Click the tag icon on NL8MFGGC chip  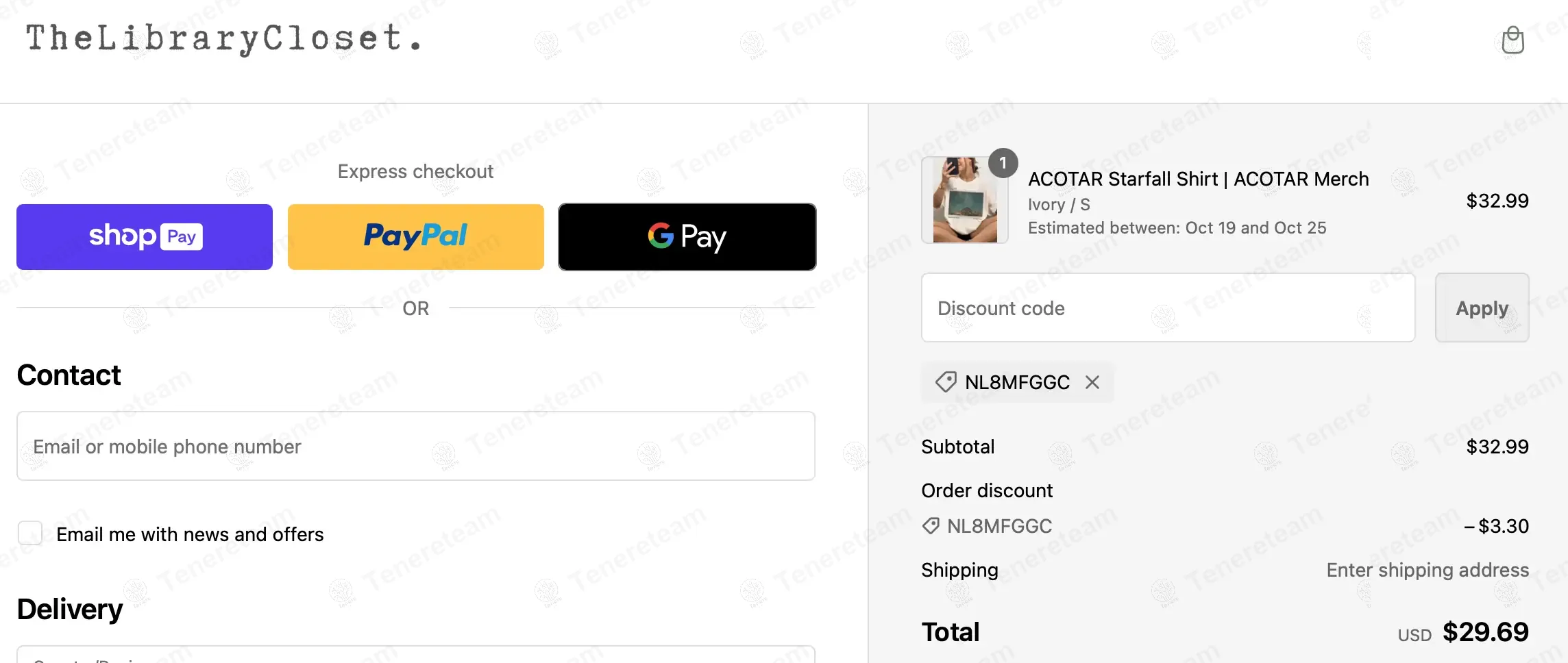tap(946, 382)
